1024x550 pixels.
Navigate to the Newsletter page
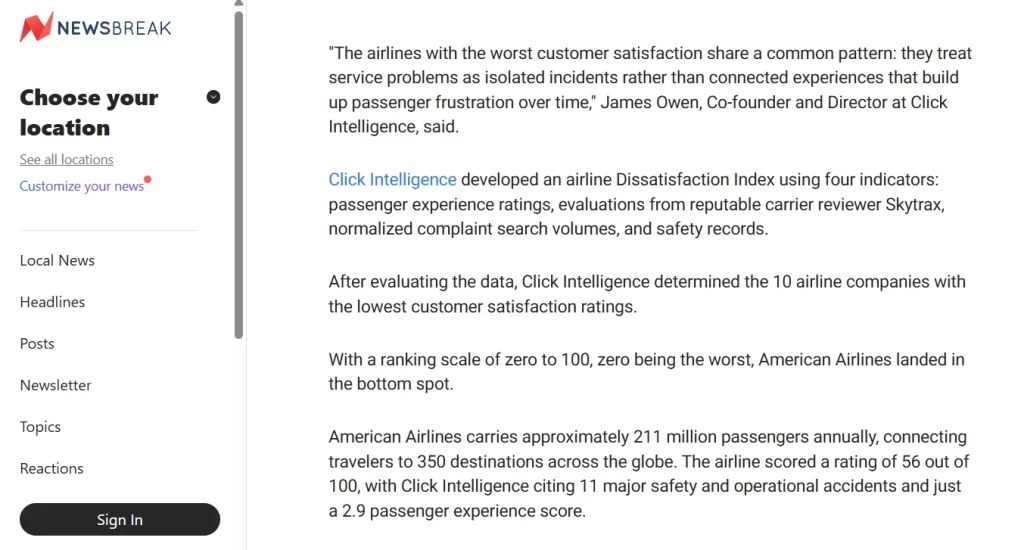click(x=55, y=385)
